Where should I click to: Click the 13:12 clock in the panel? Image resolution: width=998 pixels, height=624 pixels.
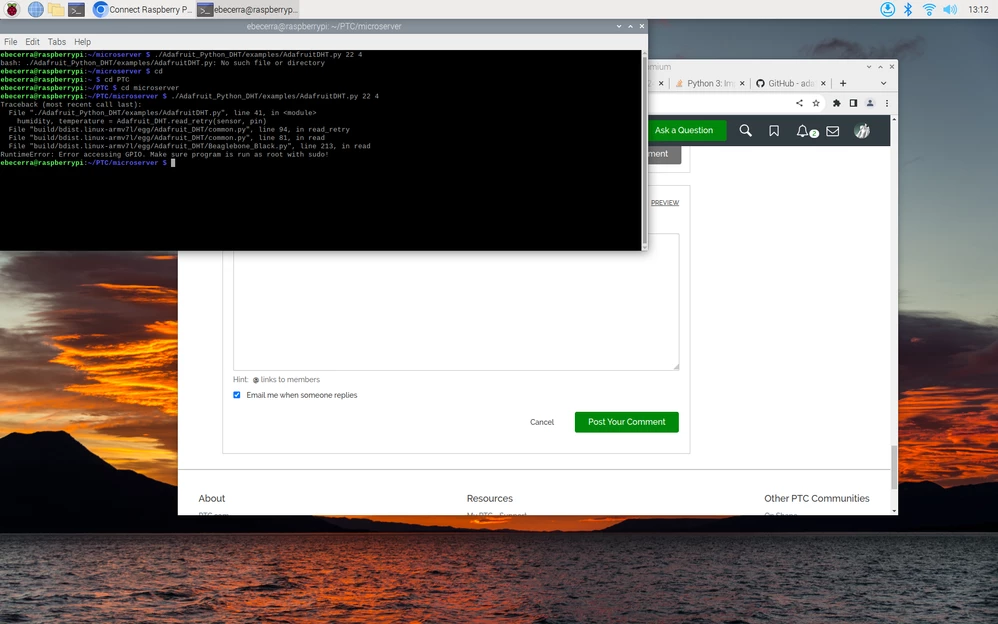pyautogui.click(x=978, y=9)
